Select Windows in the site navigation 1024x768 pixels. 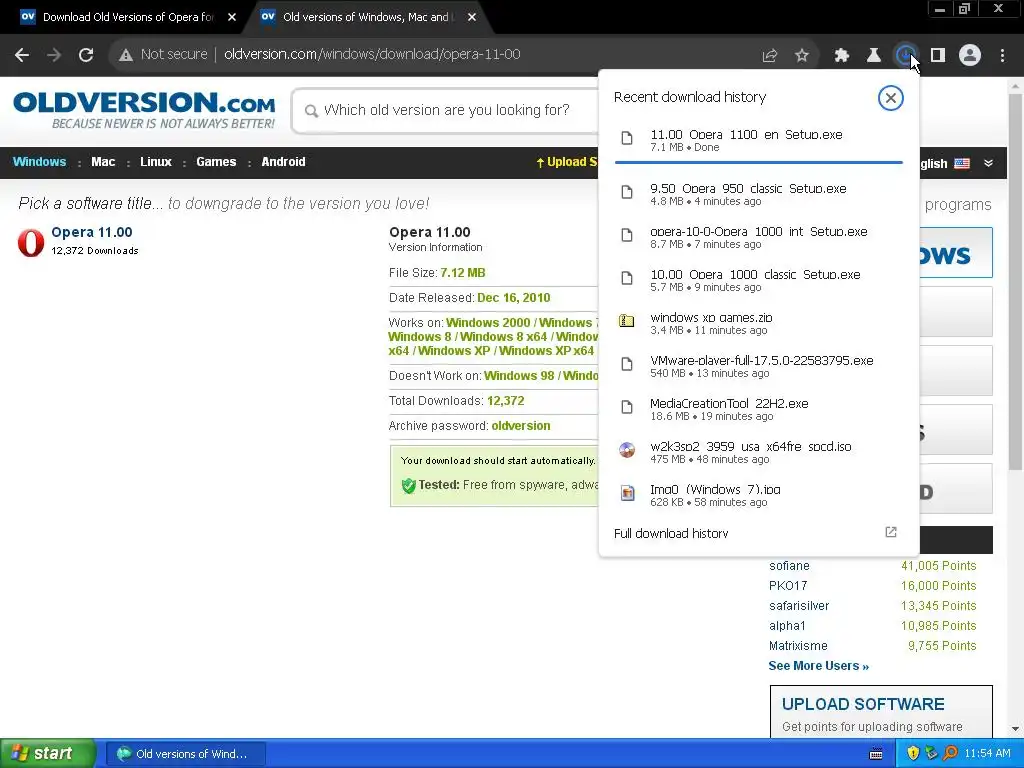coord(39,162)
